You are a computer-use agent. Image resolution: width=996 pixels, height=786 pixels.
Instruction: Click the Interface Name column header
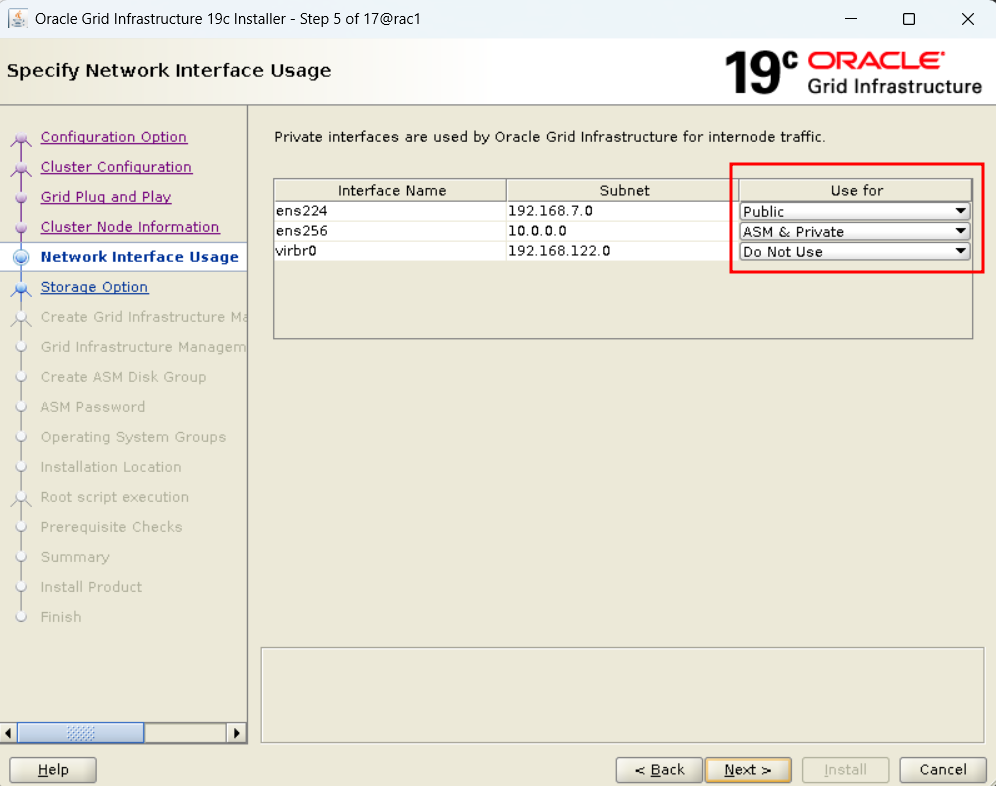click(391, 191)
